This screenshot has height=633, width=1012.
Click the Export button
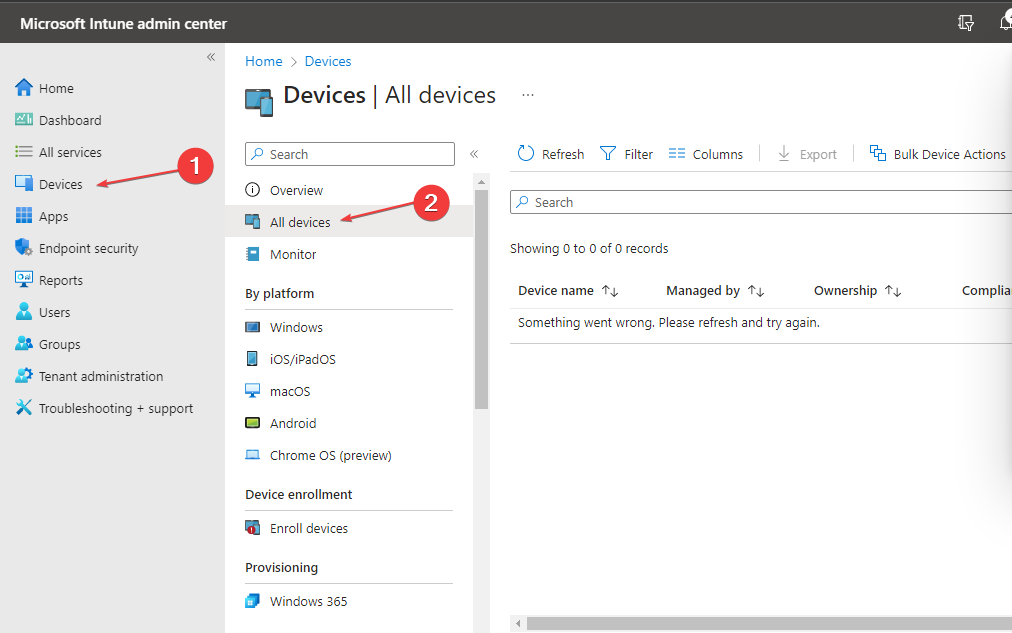pos(807,154)
